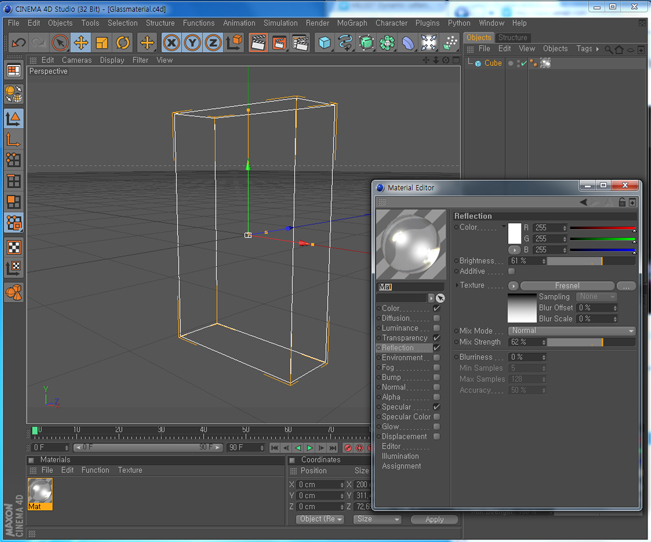651x542 pixels.
Task: Click the Reflection color swatch
Action: click(x=514, y=233)
